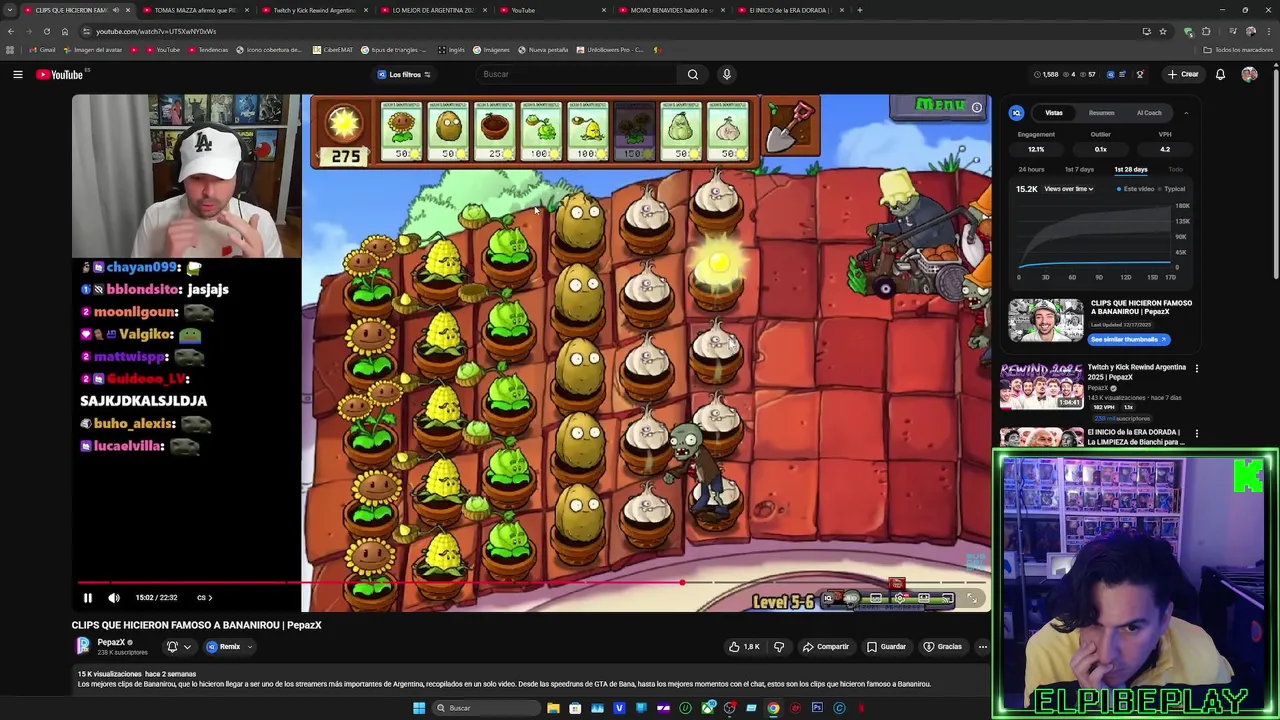Screen dimensions: 1280x720
Task: Dislike the video with the thumbs-down icon
Action: tap(779, 647)
